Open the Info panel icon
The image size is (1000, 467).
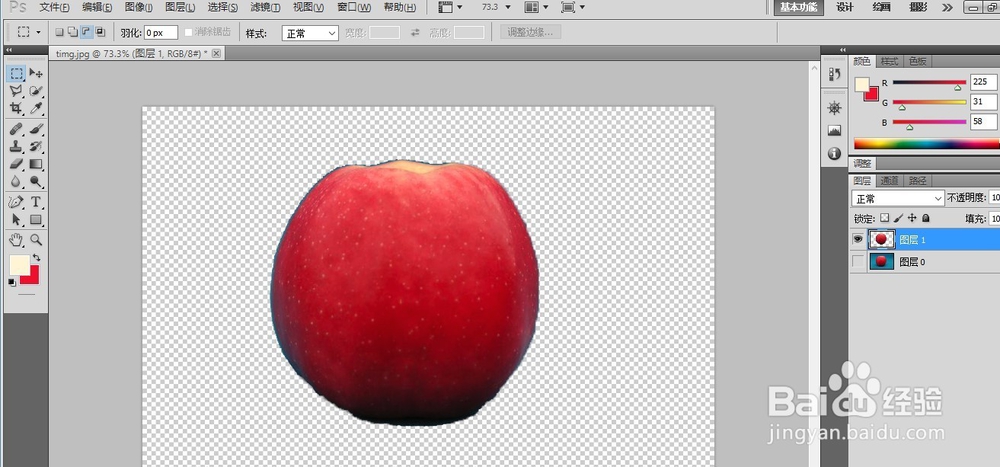click(x=834, y=154)
